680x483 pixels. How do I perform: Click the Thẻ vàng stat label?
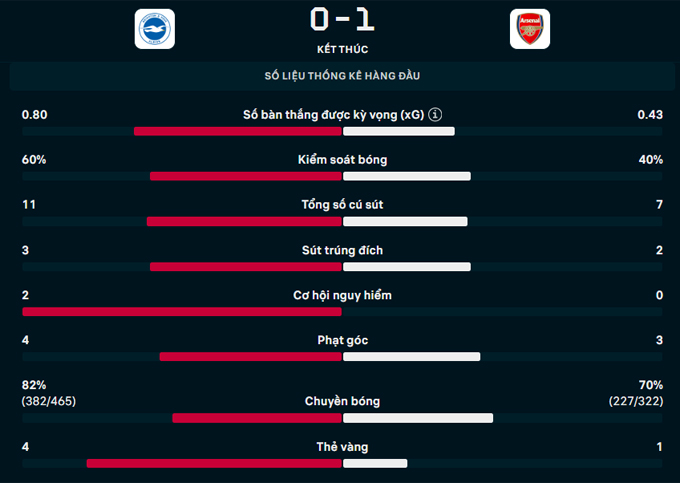pyautogui.click(x=342, y=446)
